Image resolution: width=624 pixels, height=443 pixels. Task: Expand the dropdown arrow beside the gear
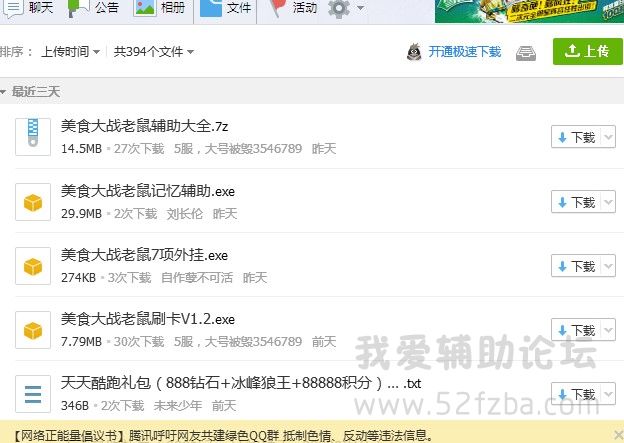(x=360, y=8)
